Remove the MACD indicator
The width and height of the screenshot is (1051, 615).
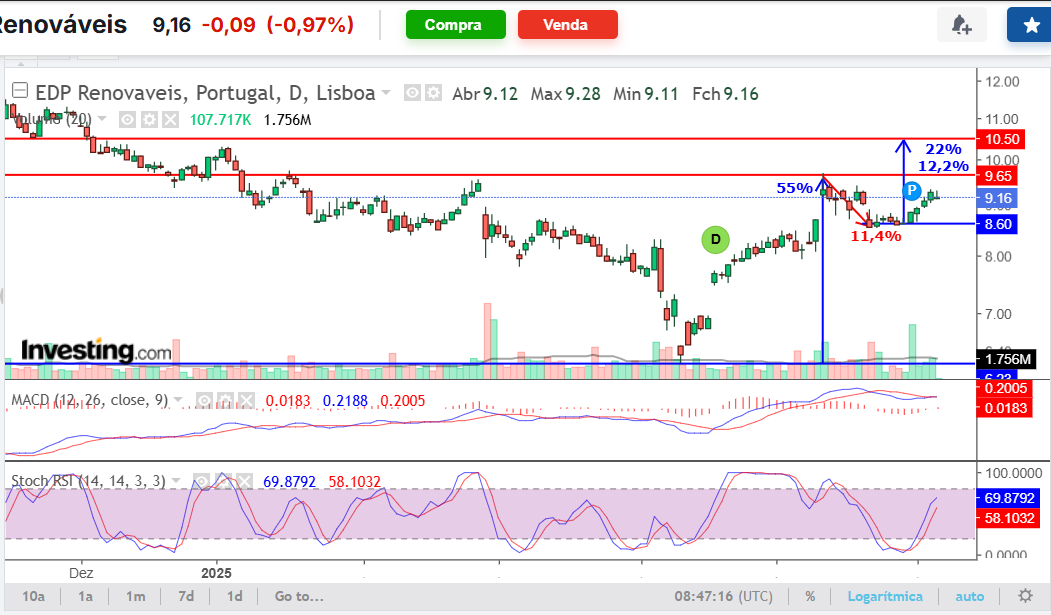pyautogui.click(x=247, y=401)
